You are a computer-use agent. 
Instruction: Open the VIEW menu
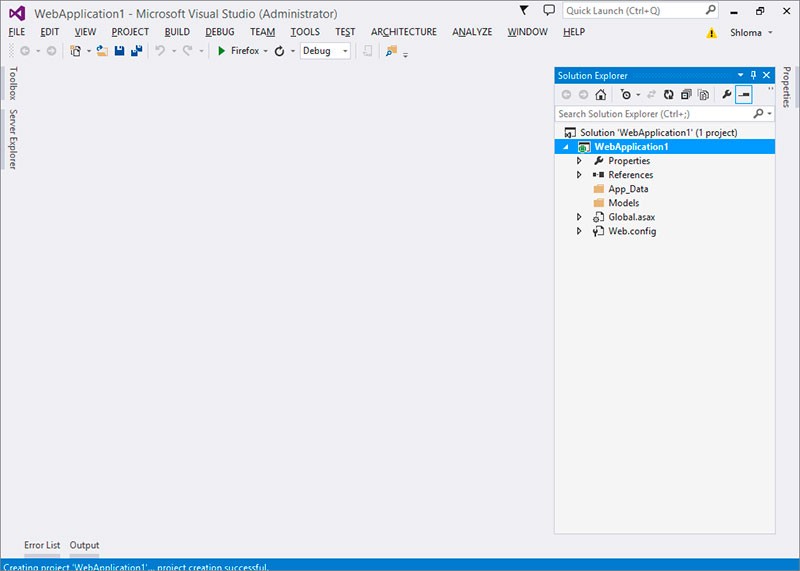(x=85, y=32)
